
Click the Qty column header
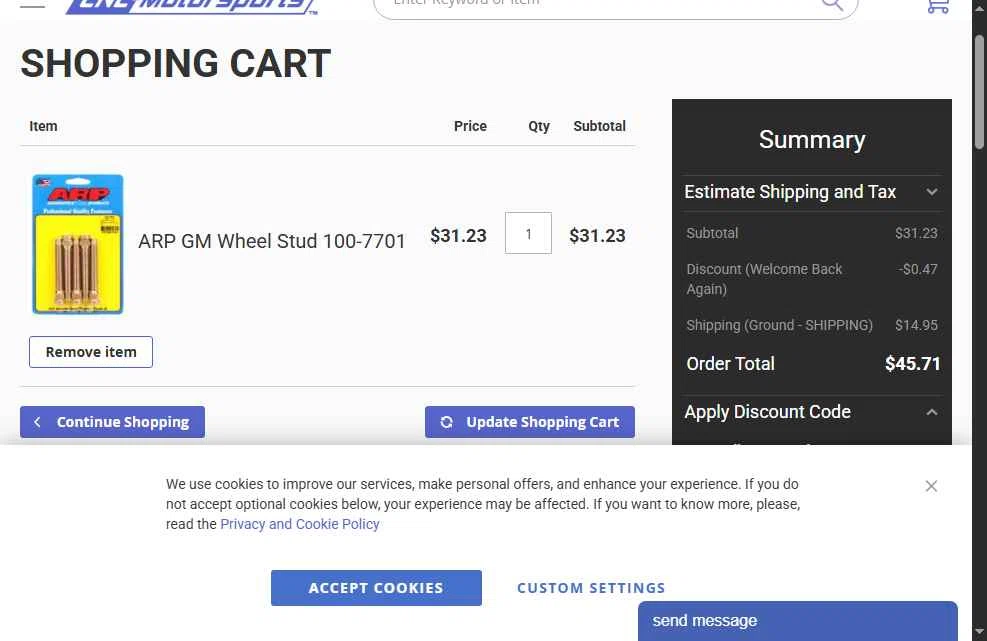[539, 127]
